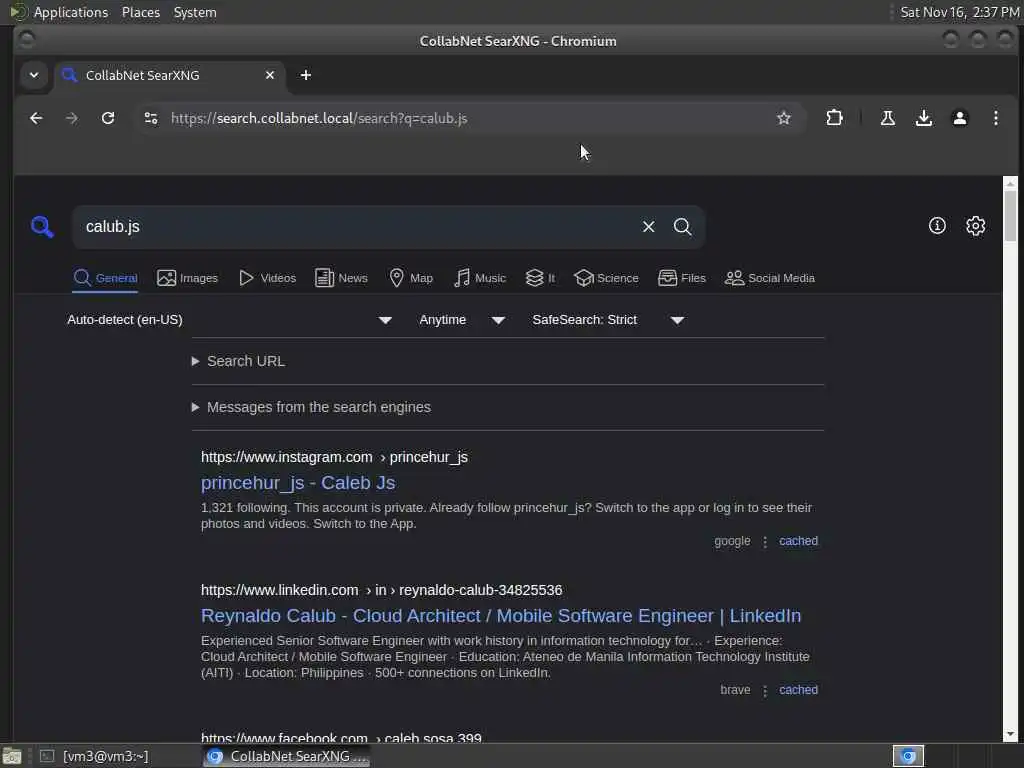The image size is (1024, 768).
Task: Open the Anytime time range dropdown
Action: tap(462, 320)
